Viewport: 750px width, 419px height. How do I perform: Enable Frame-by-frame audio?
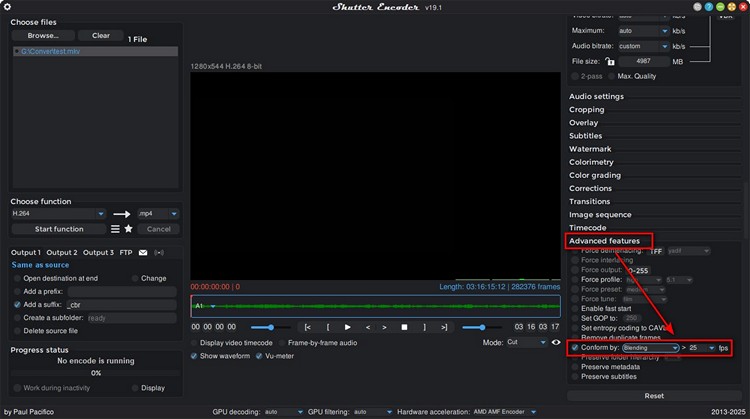point(282,343)
